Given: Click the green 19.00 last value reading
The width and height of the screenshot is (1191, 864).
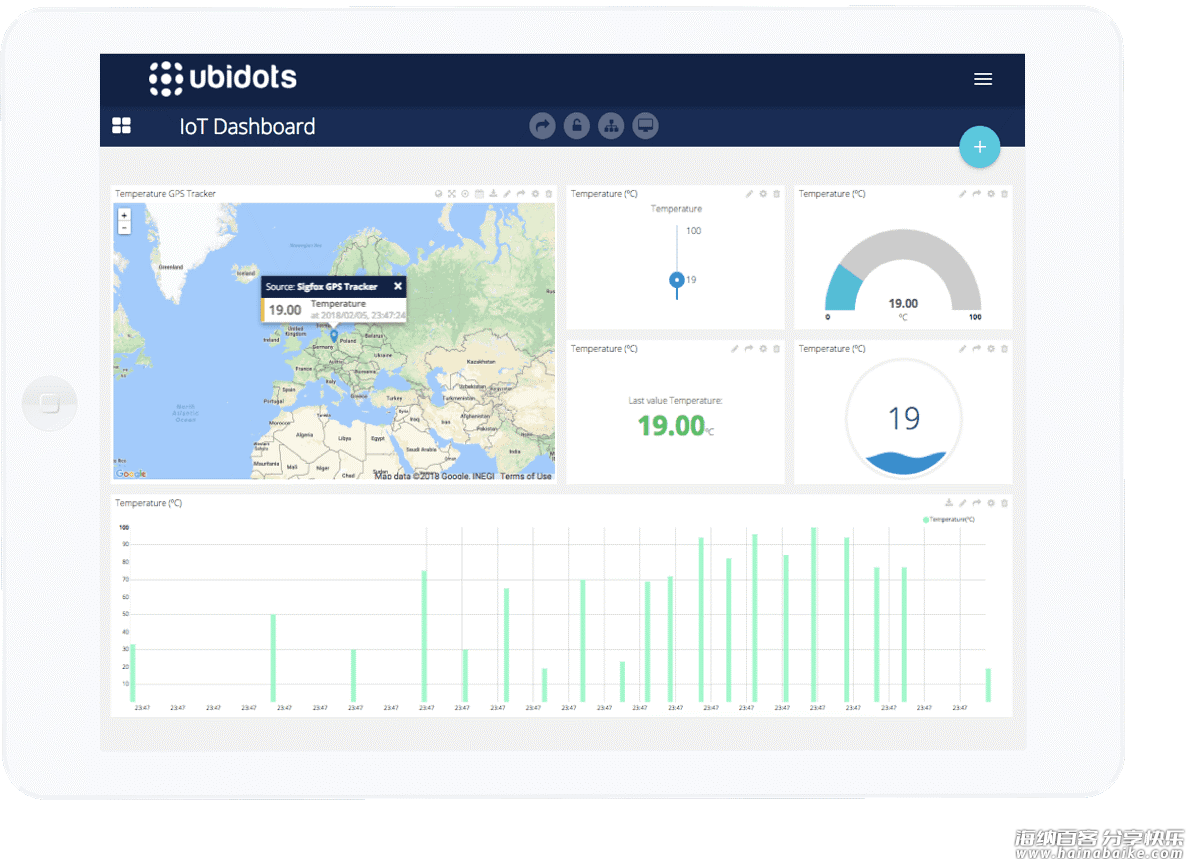Looking at the screenshot, I should point(671,426).
